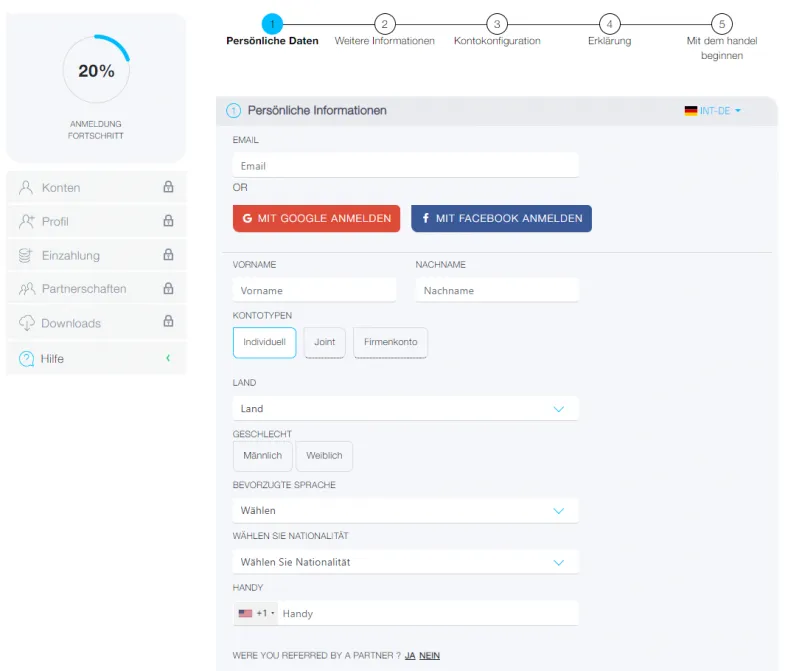The image size is (788, 671).
Task: Click the German flag icon
Action: click(x=691, y=111)
